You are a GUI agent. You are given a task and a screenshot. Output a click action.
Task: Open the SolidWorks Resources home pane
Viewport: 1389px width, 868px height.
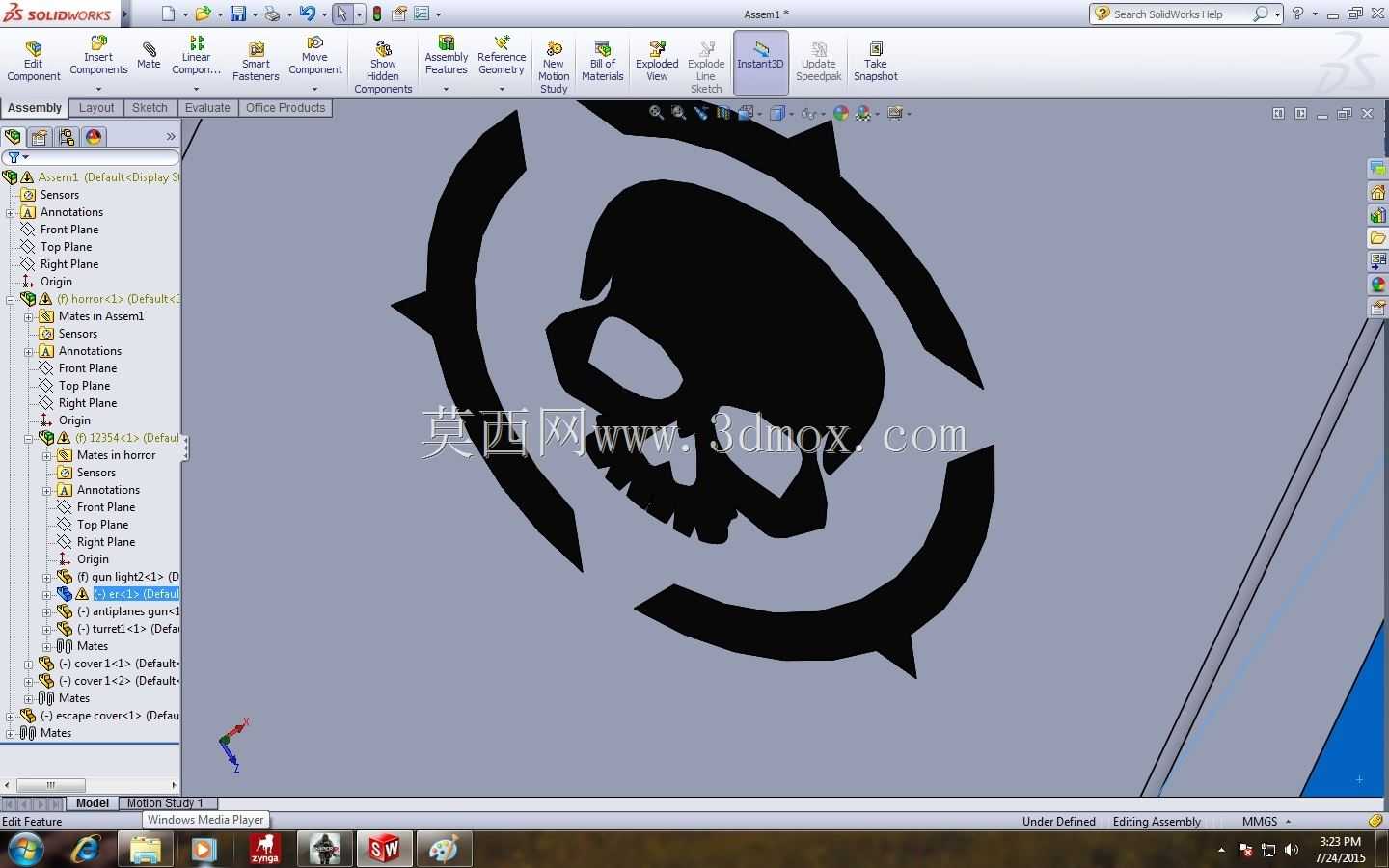click(1378, 193)
